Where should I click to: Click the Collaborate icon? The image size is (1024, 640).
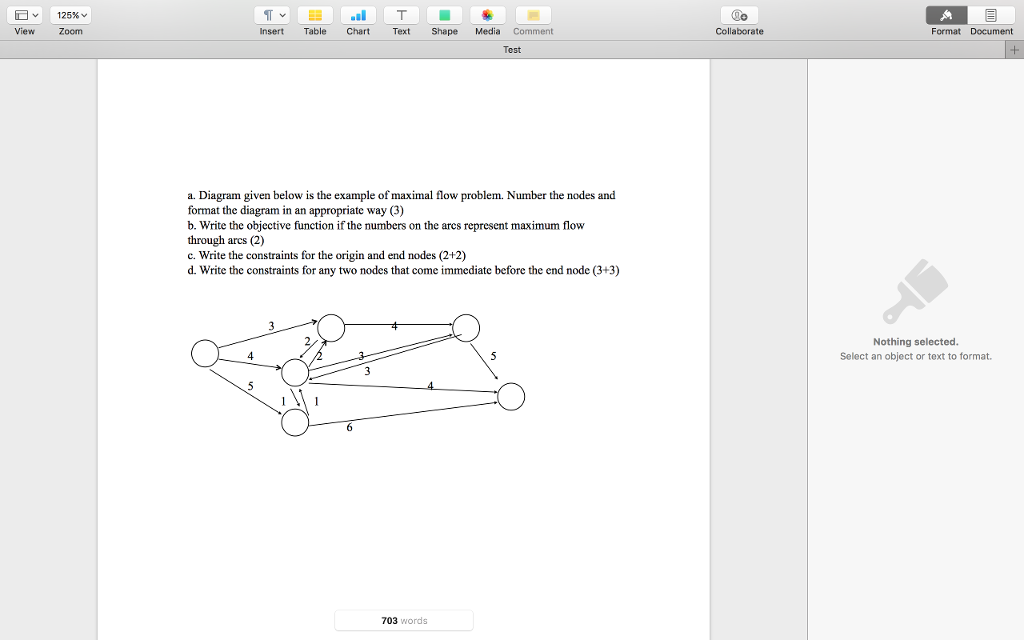(739, 15)
